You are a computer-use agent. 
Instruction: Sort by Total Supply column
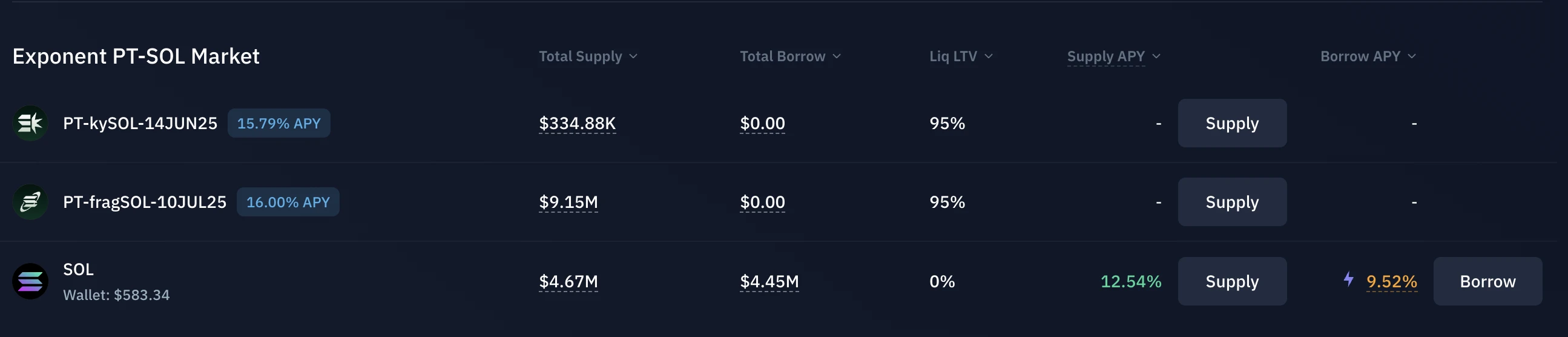[587, 57]
